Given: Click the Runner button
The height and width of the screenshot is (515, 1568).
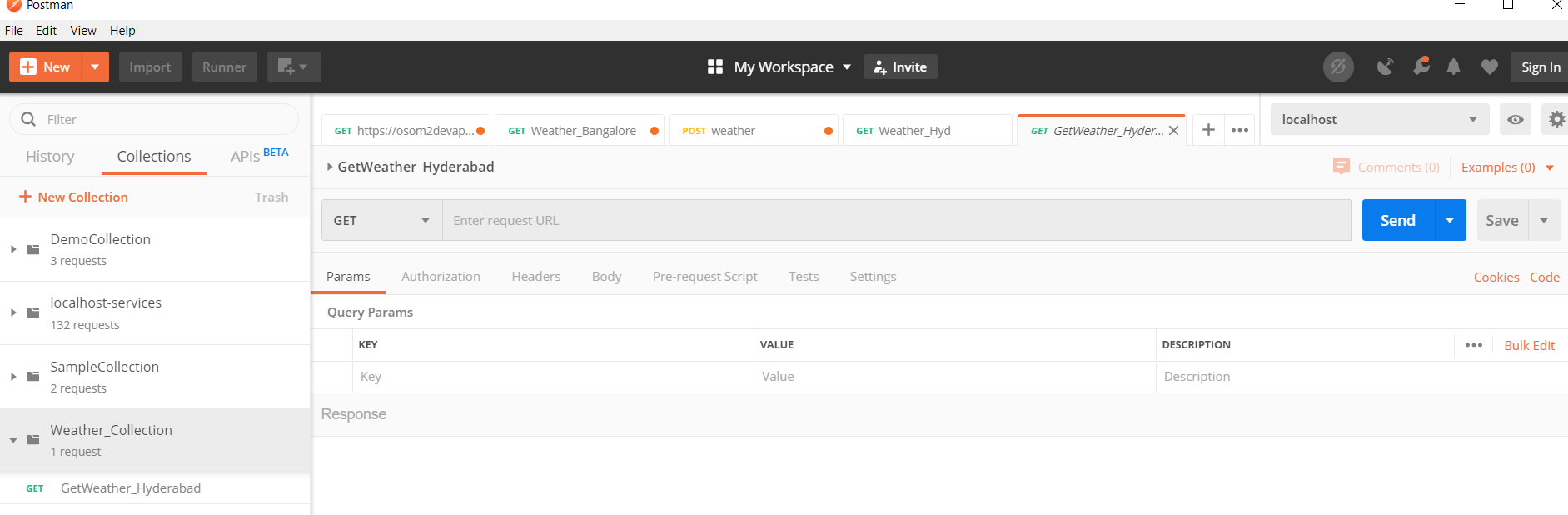Looking at the screenshot, I should click(x=224, y=67).
